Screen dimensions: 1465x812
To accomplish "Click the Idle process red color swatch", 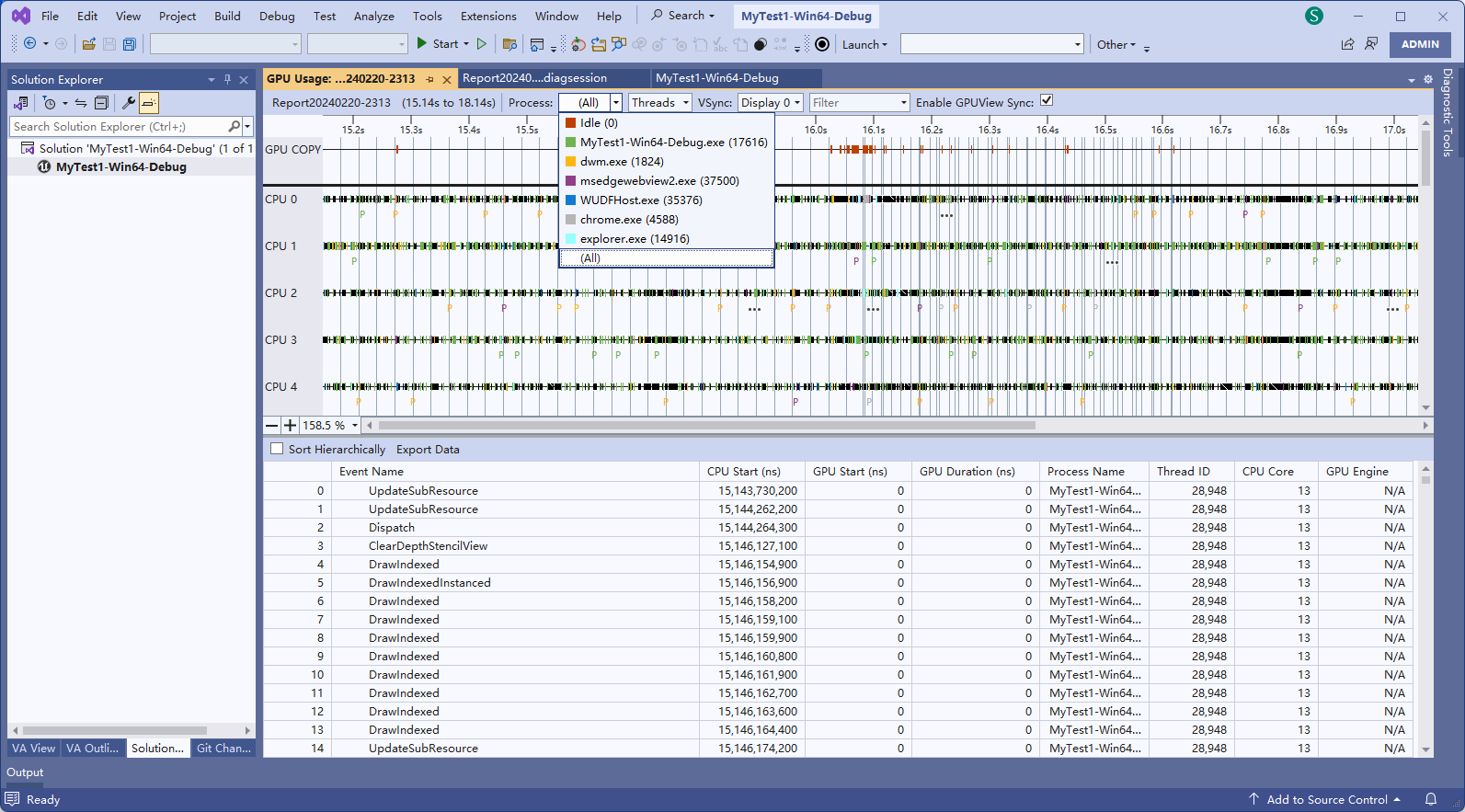I will click(571, 123).
